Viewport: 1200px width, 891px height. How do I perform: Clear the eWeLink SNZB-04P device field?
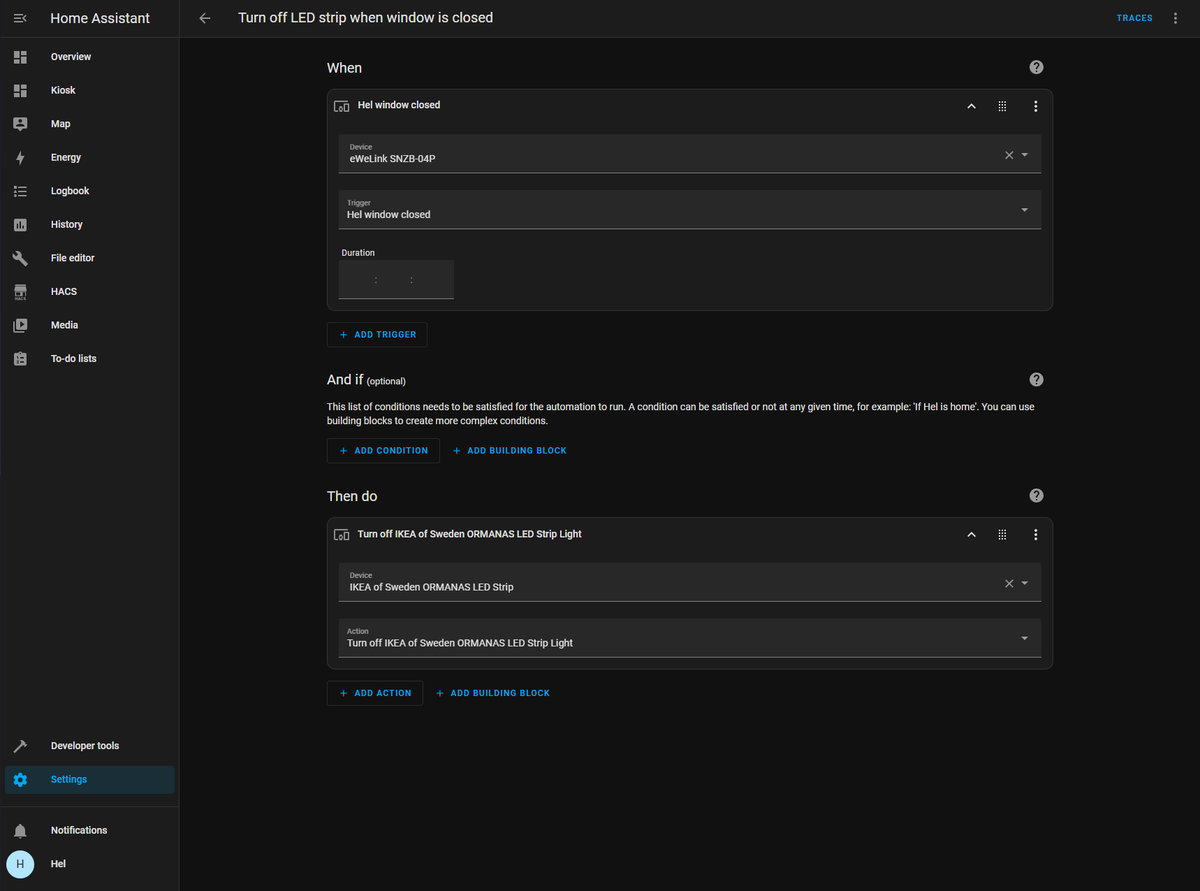1009,155
